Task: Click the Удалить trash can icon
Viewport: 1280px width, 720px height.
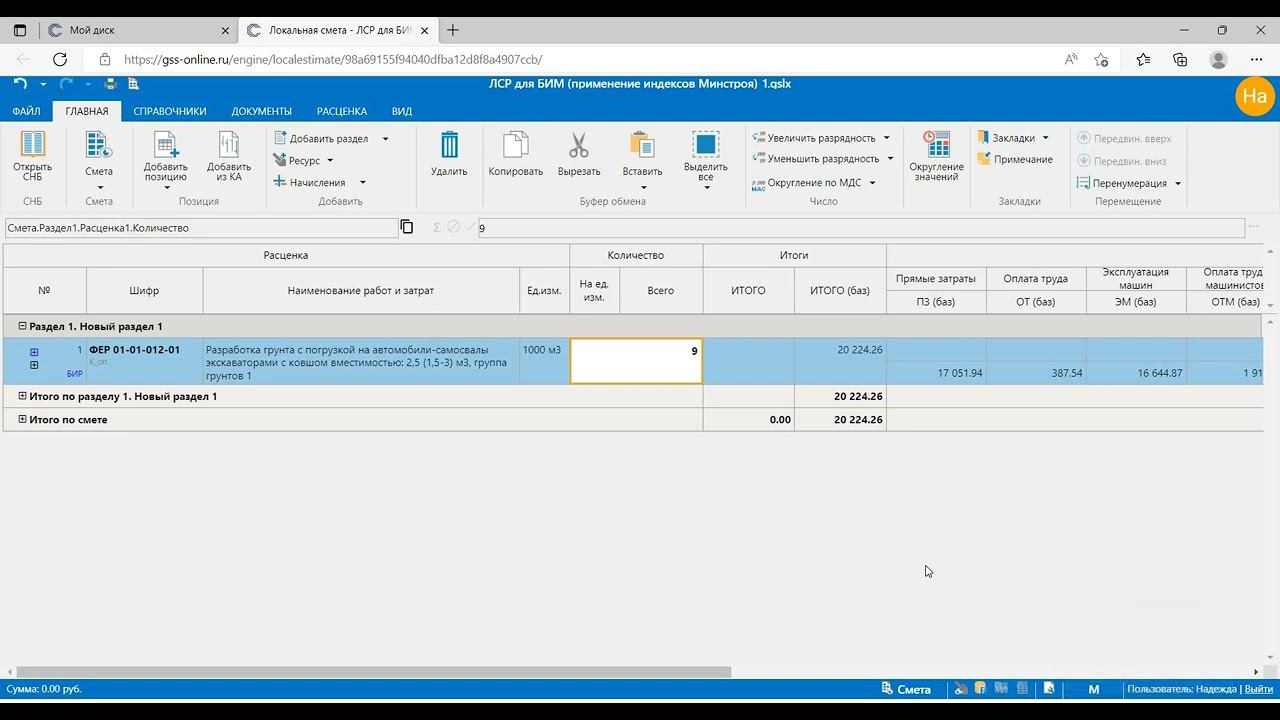Action: coord(449,145)
